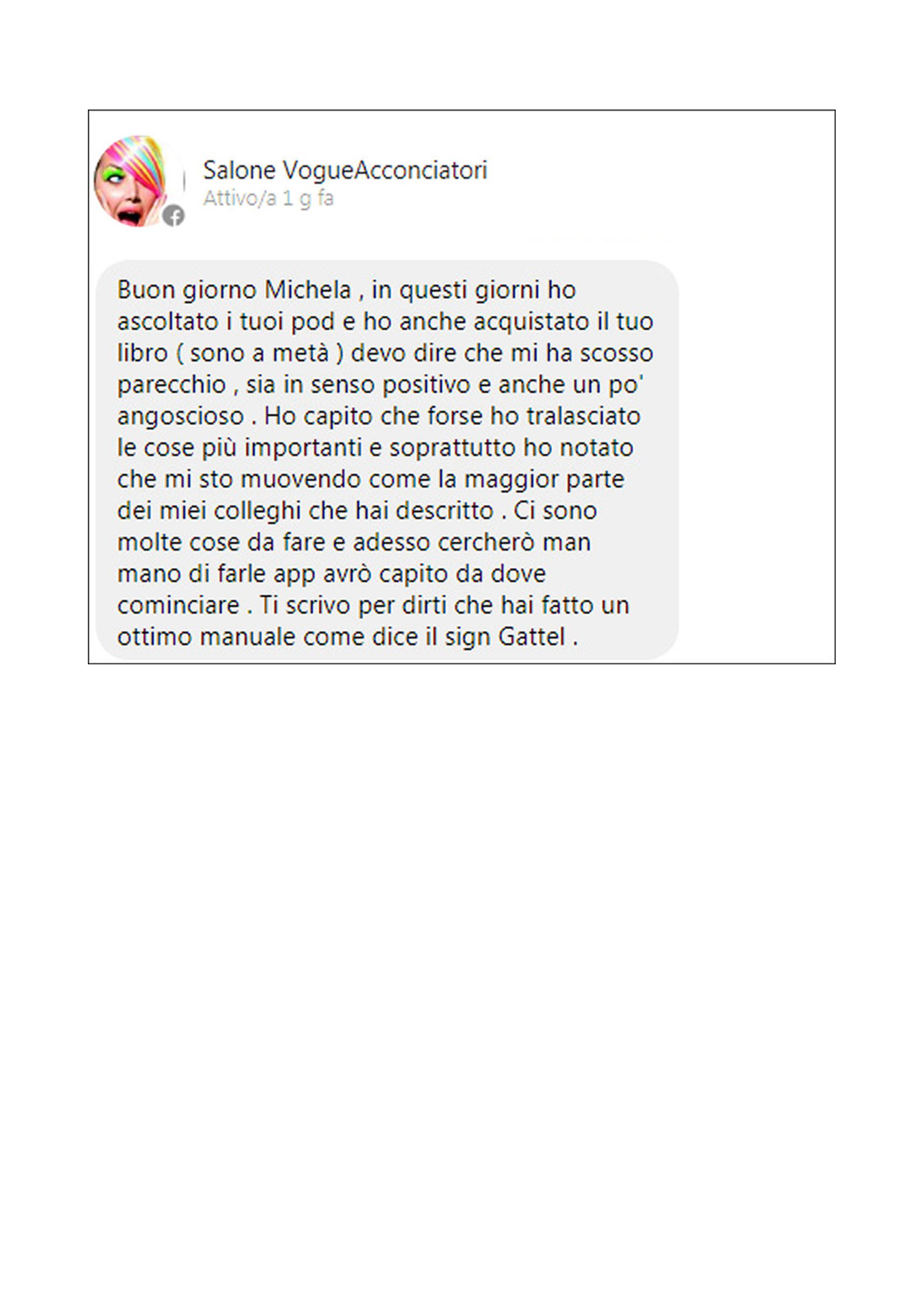
Task: Click the name 'Michela' in the message
Action: pyautogui.click(x=308, y=290)
